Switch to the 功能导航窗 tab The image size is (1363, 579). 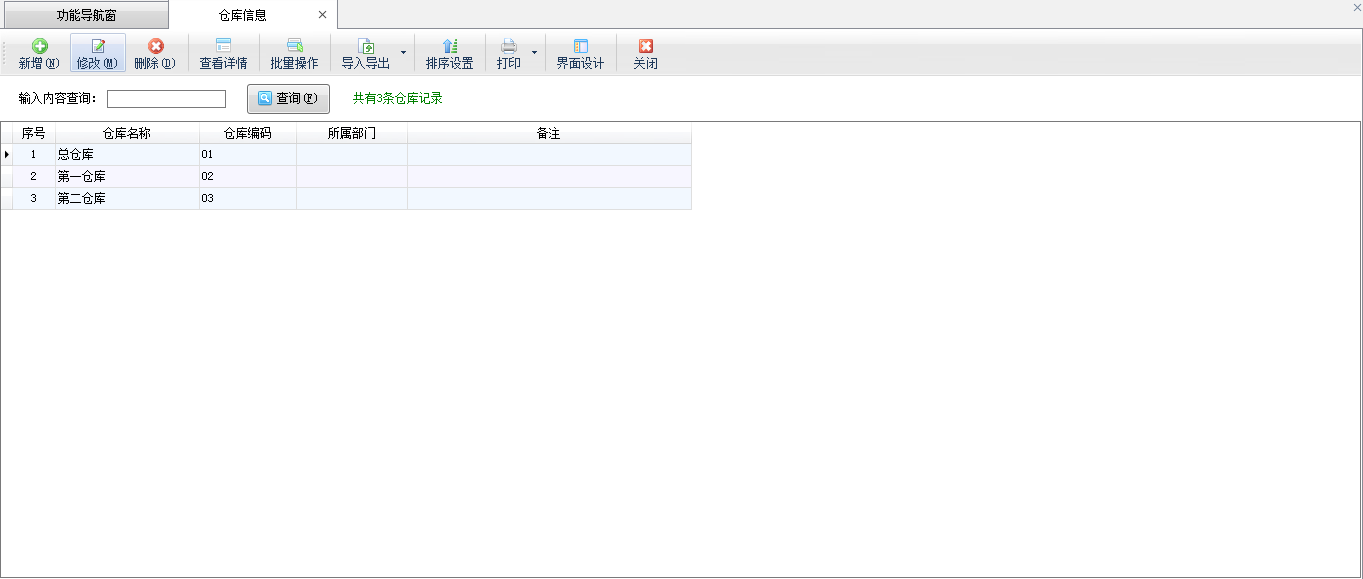[x=86, y=15]
